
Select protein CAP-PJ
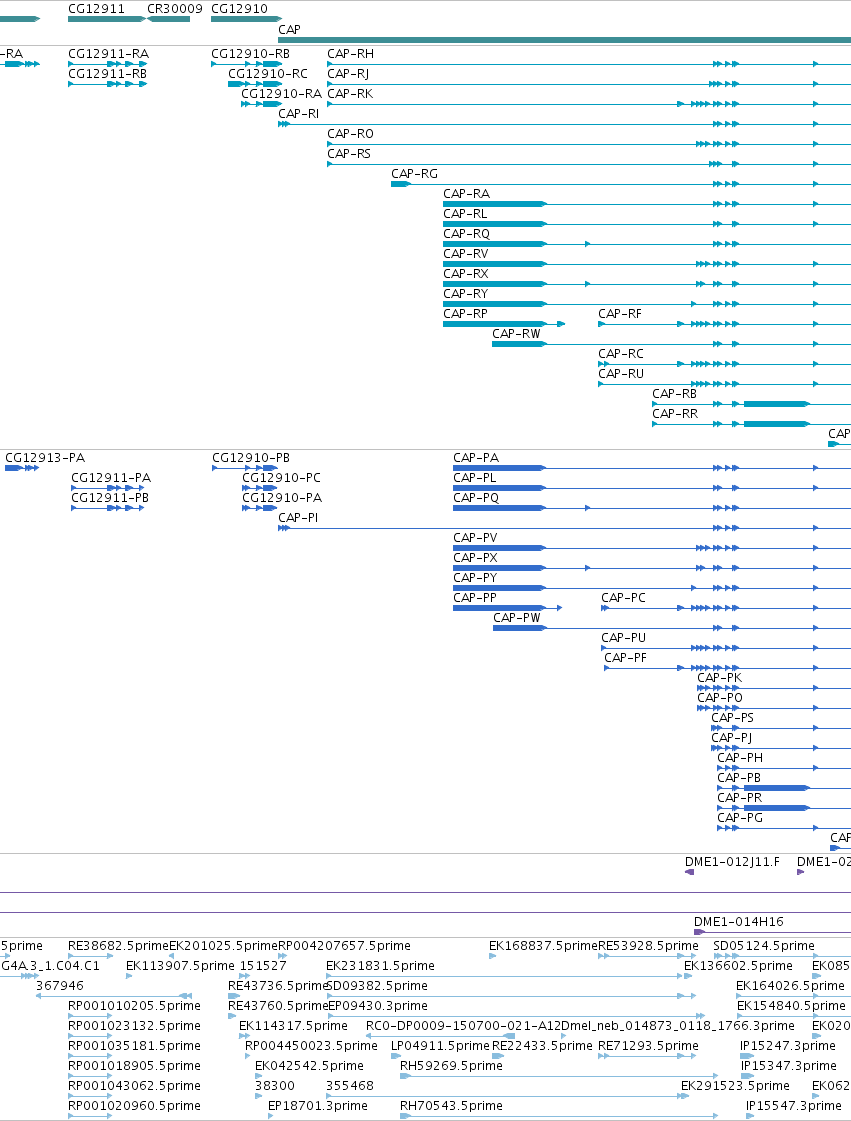781,749
